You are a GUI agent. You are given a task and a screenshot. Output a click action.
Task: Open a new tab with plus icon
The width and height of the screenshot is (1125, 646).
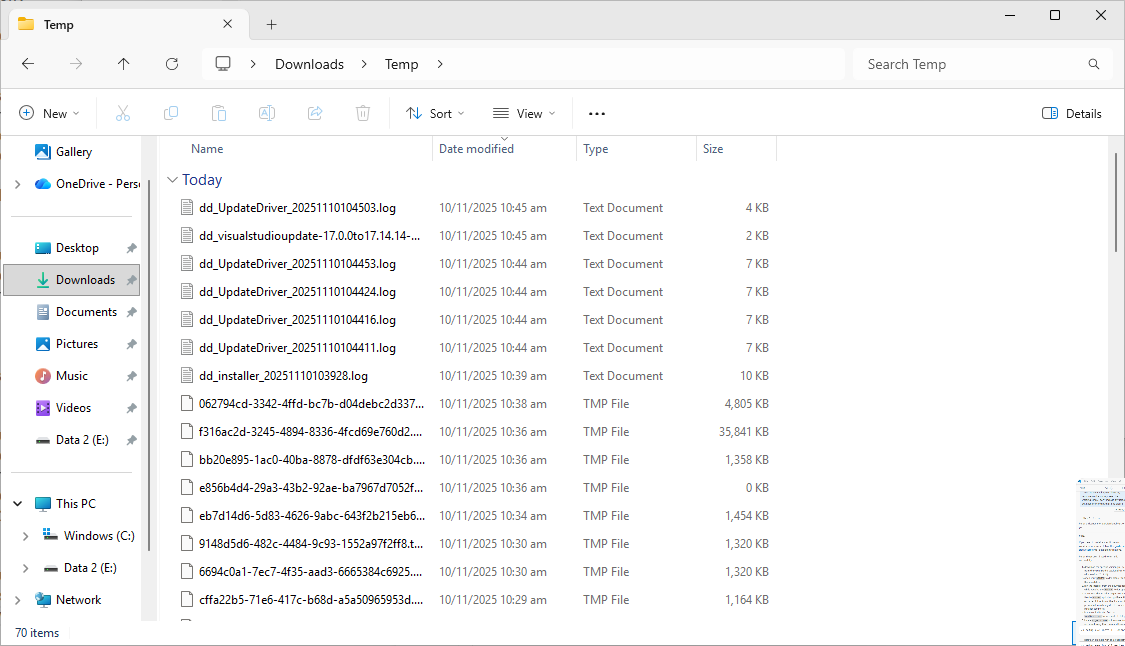point(271,24)
